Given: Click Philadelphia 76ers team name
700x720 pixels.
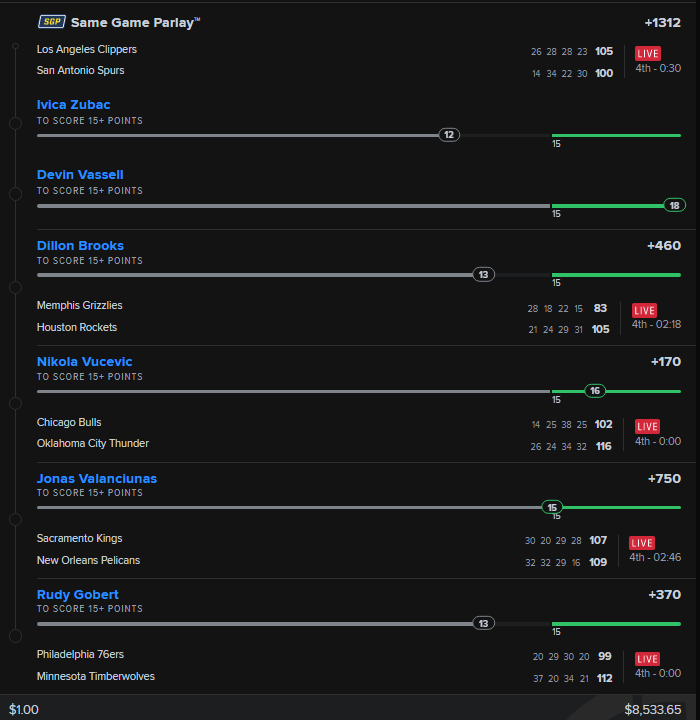Looking at the screenshot, I should click(x=80, y=654).
